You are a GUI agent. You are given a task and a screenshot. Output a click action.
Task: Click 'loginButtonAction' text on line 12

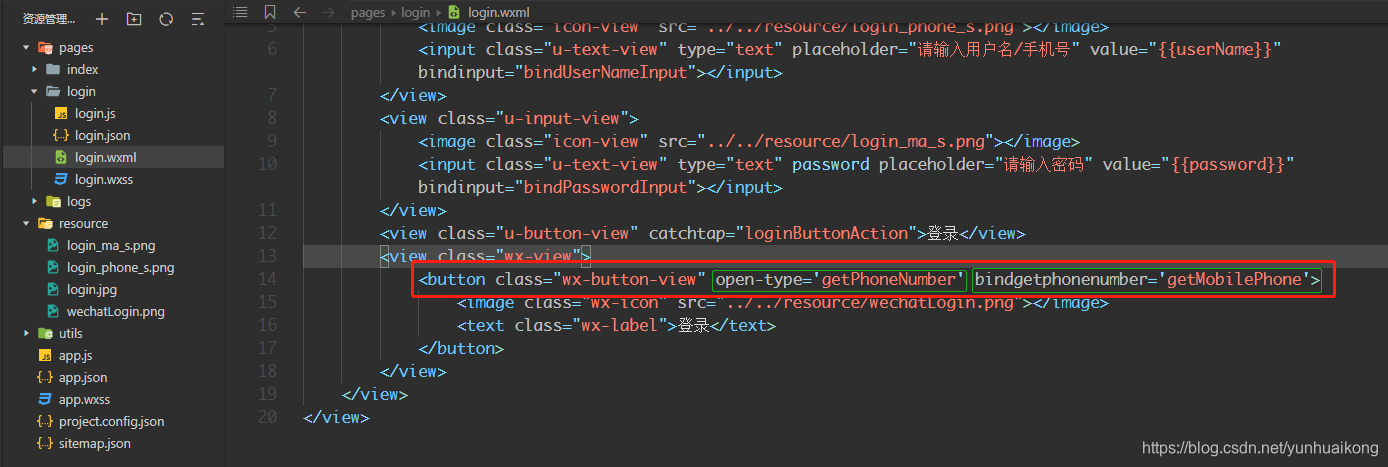827,233
